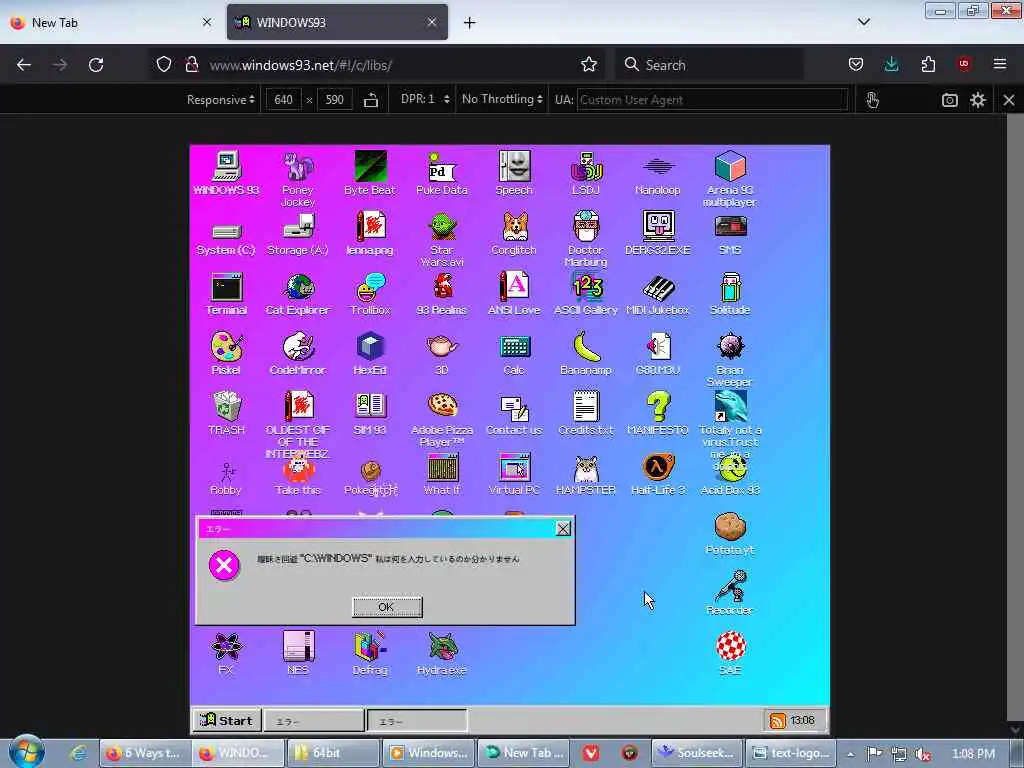The width and height of the screenshot is (1024, 768).
Task: Open Credits.txt file
Action: click(586, 413)
